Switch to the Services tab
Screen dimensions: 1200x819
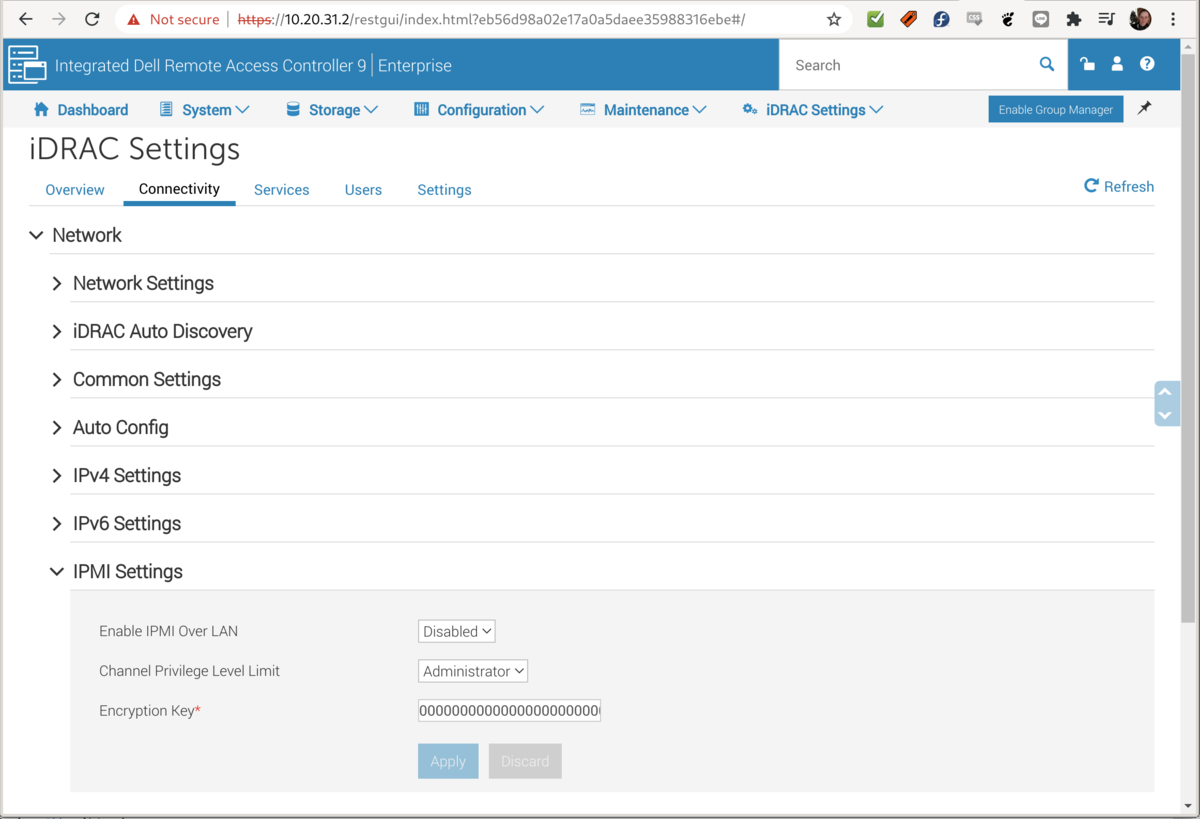coord(281,190)
